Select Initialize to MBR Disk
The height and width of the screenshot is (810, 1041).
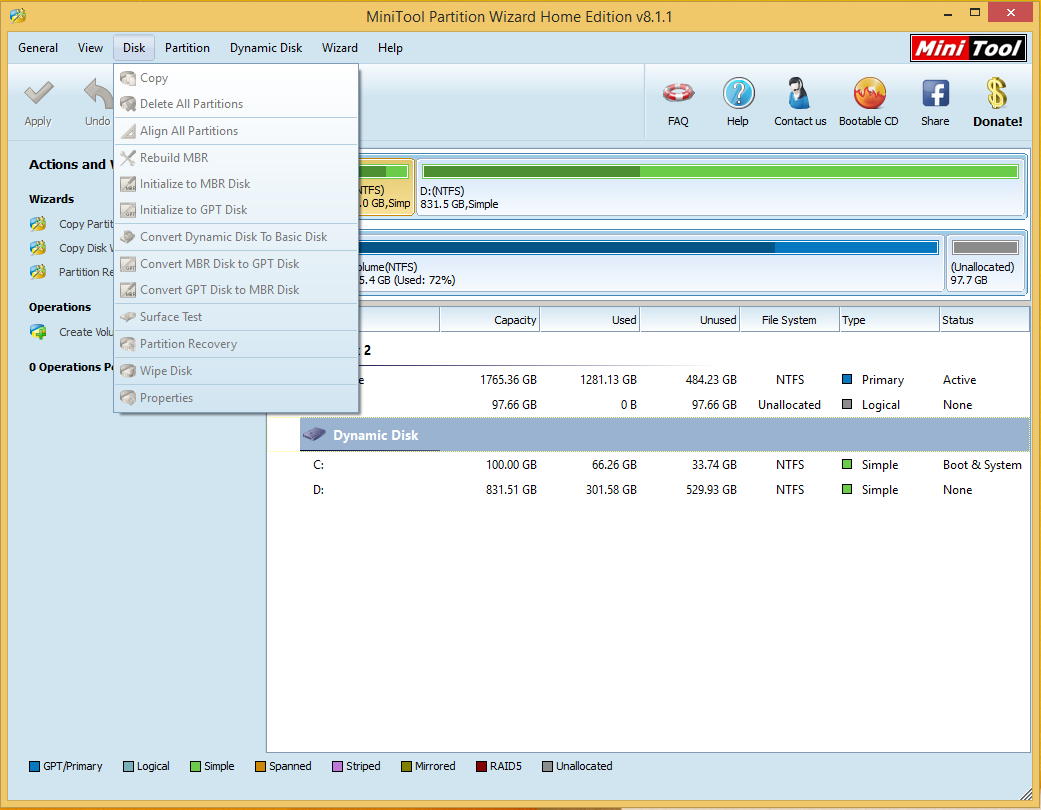(236, 184)
